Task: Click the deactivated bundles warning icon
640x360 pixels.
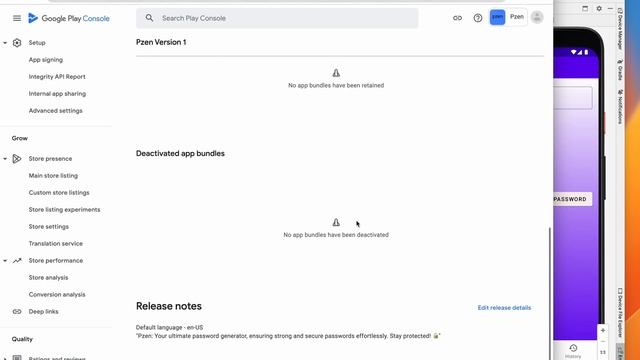Action: (x=336, y=222)
